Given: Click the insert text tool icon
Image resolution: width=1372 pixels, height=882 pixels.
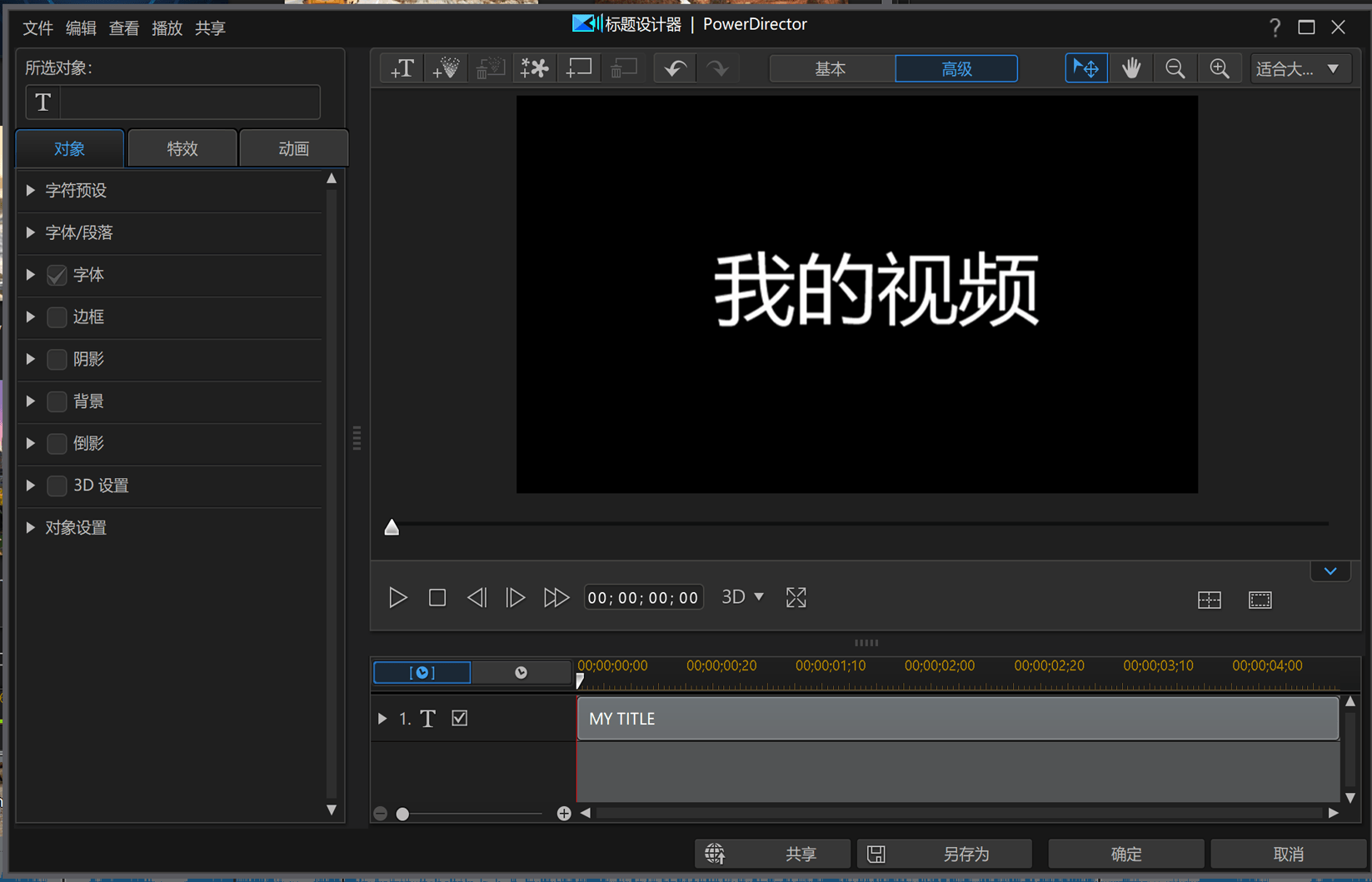Looking at the screenshot, I should pyautogui.click(x=402, y=68).
